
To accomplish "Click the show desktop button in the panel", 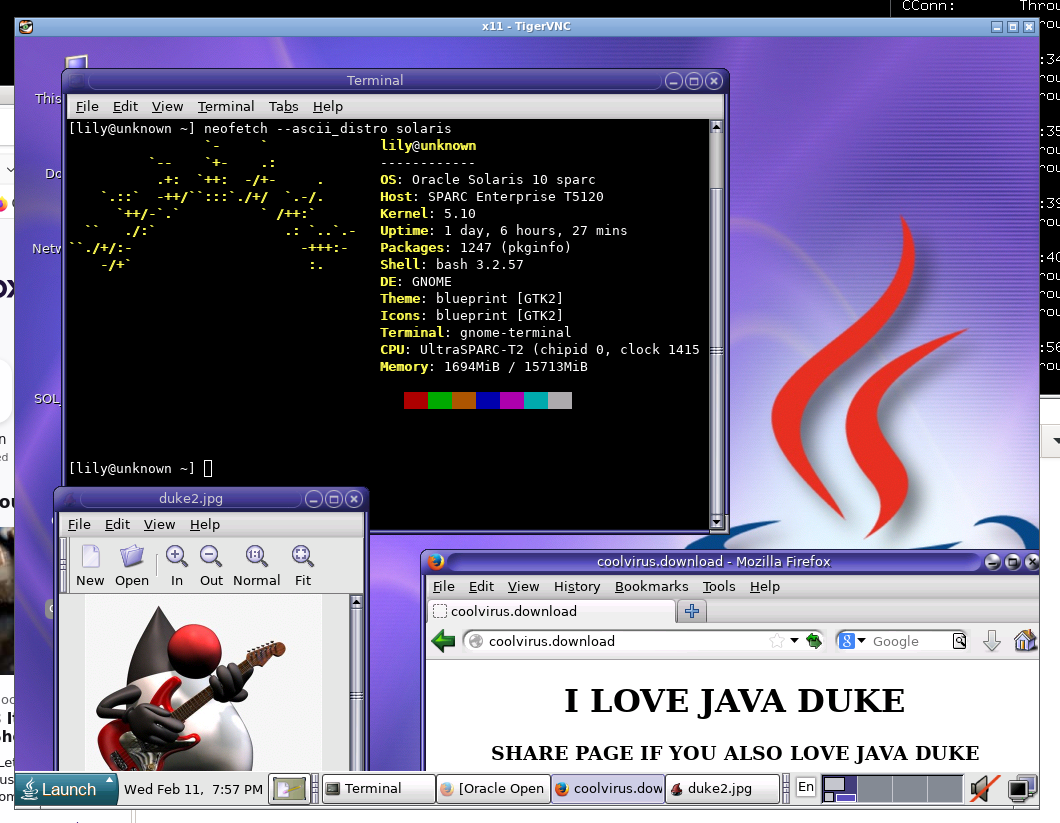I will pyautogui.click(x=289, y=789).
